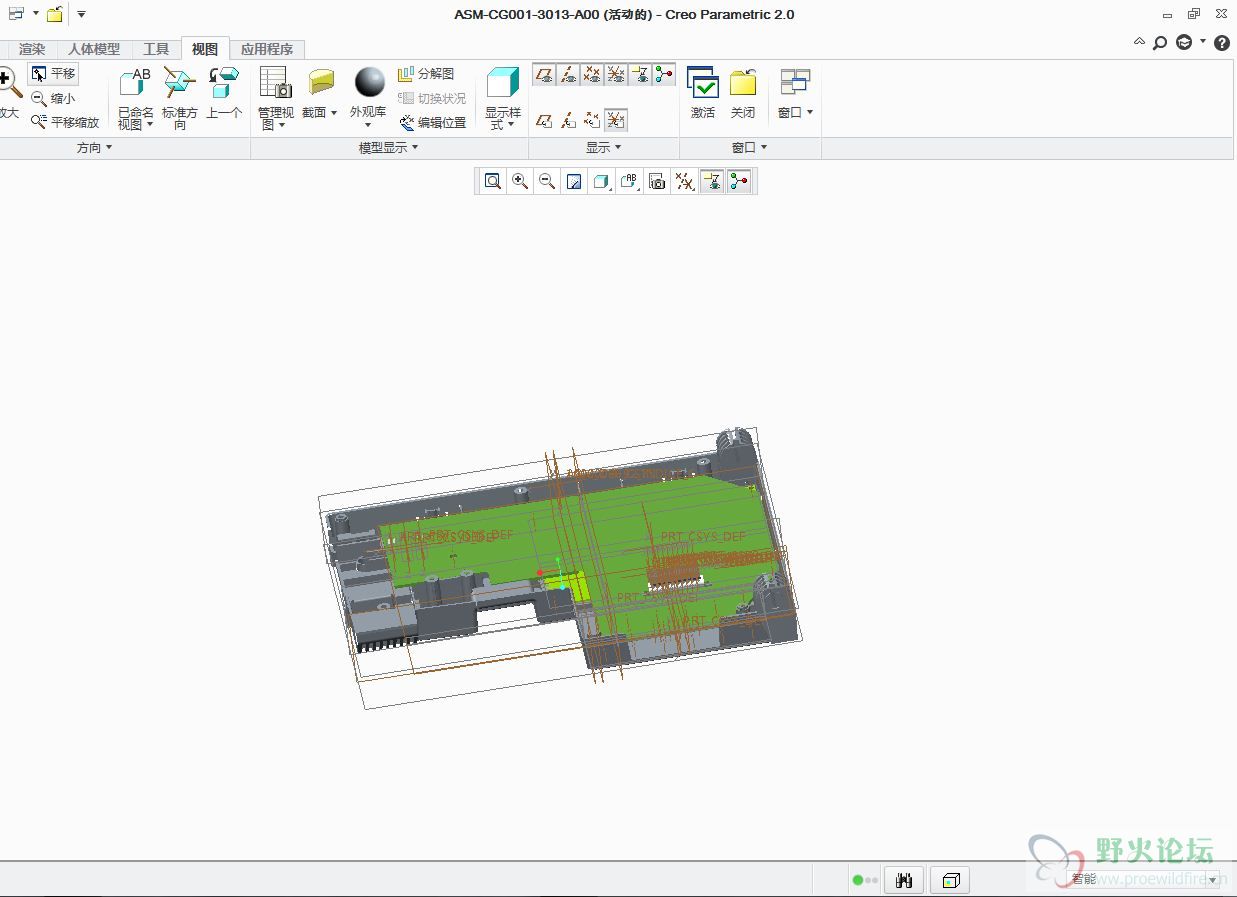Click the 平移缩放 pan zoom button
This screenshot has height=897, width=1237.
(65, 122)
